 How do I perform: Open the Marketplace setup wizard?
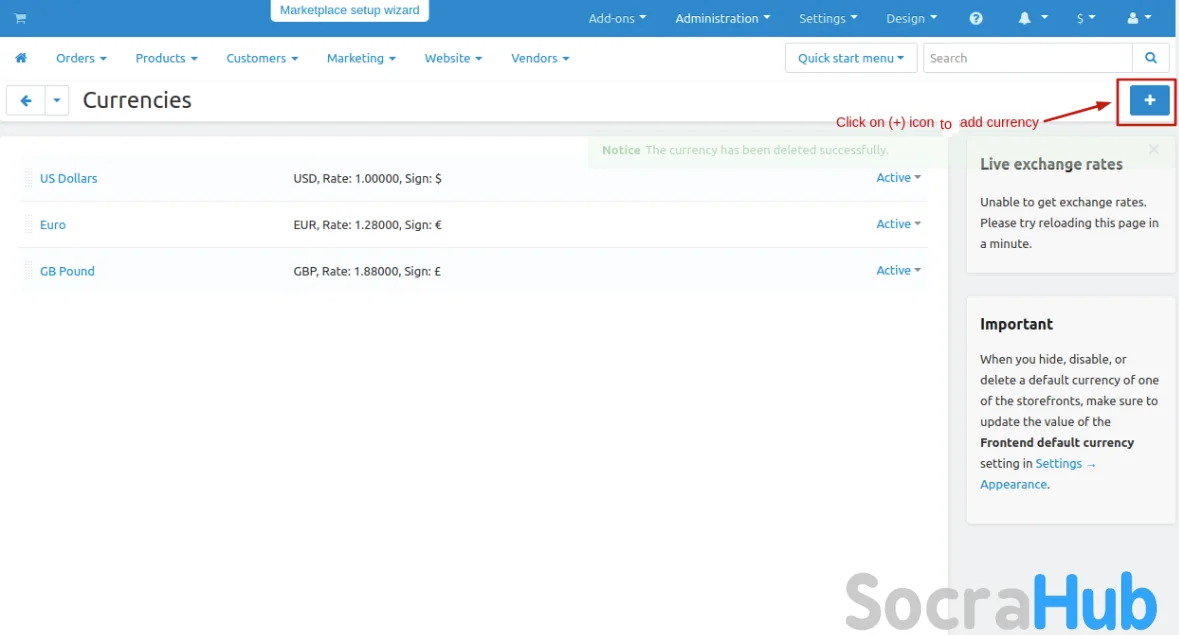point(349,10)
